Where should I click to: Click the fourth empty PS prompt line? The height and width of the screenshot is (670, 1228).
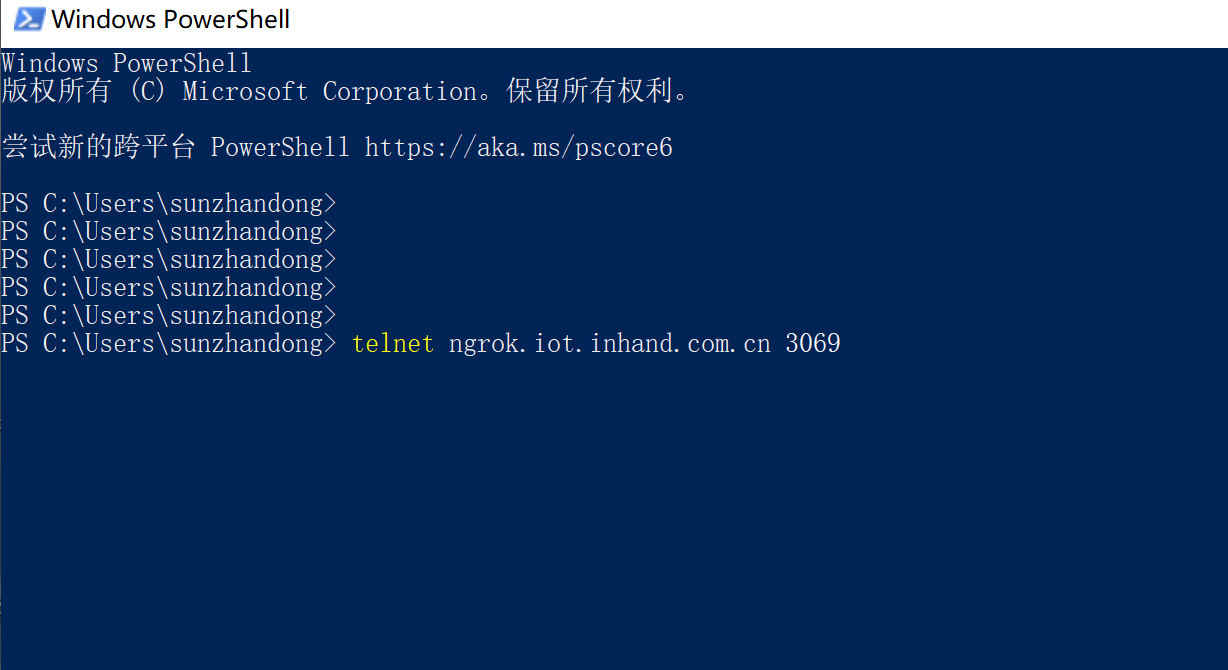point(168,288)
